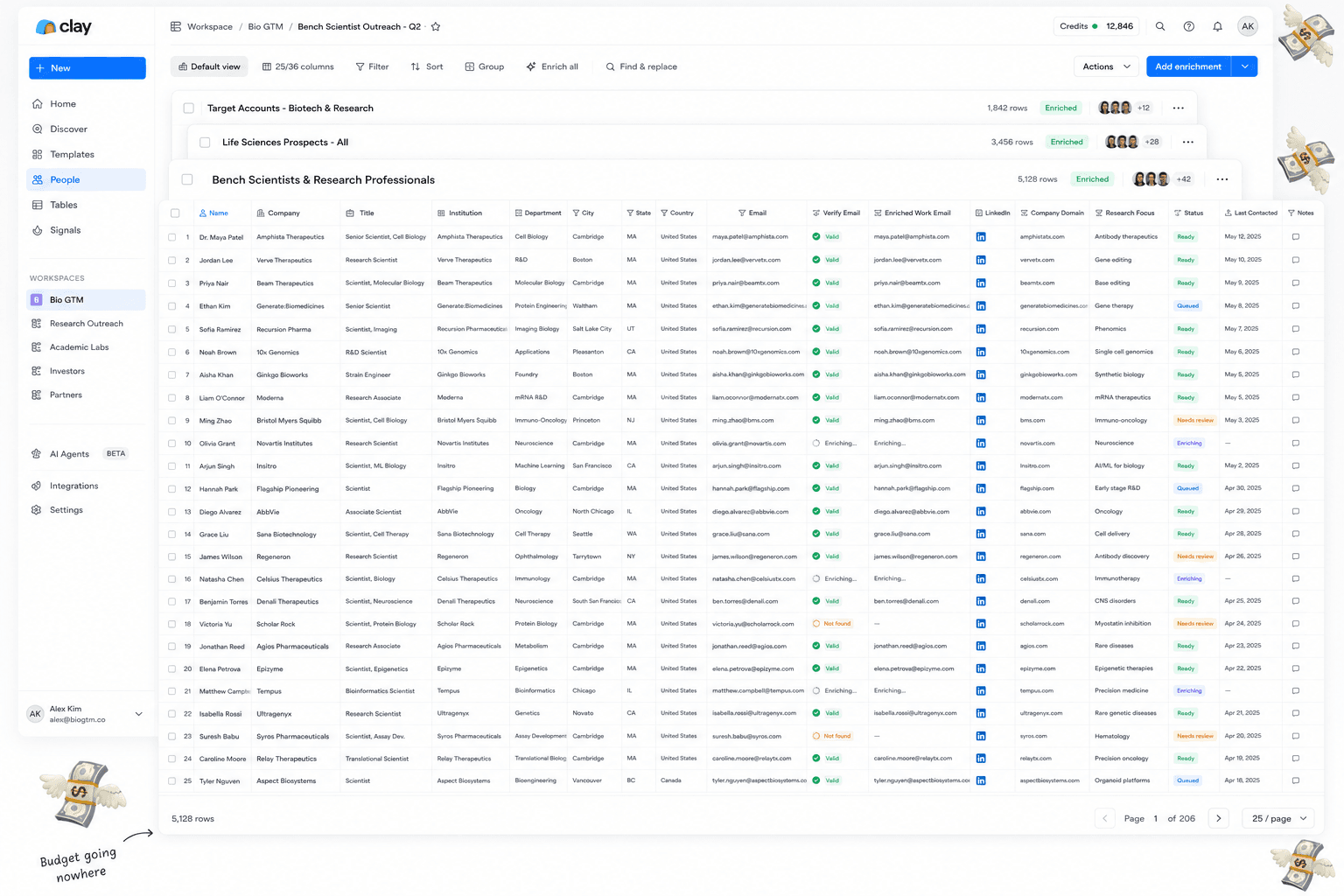Image resolution: width=1344 pixels, height=896 pixels.
Task: Open Tables in sidebar
Action: [87, 205]
